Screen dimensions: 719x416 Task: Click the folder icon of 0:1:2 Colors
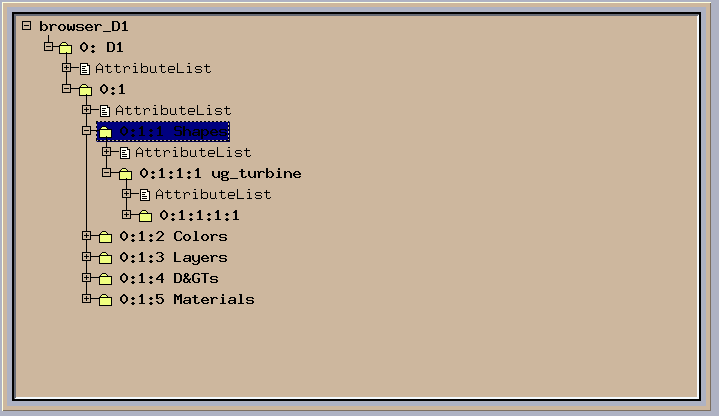coord(105,237)
